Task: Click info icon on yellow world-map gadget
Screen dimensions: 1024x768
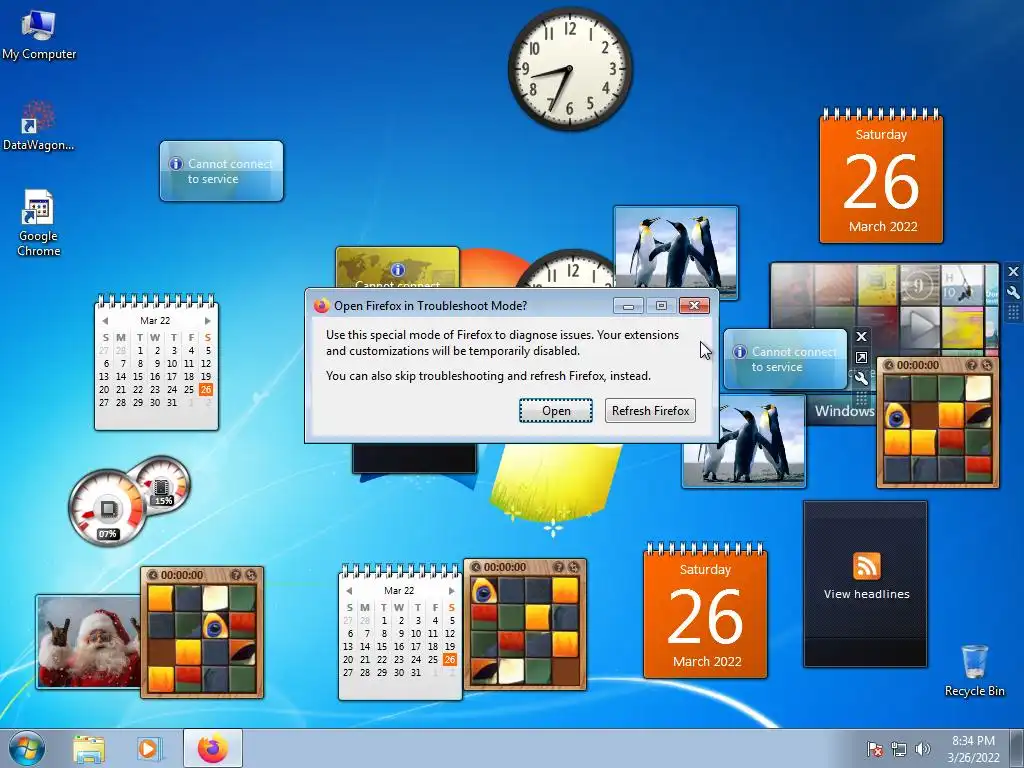Action: 397,270
